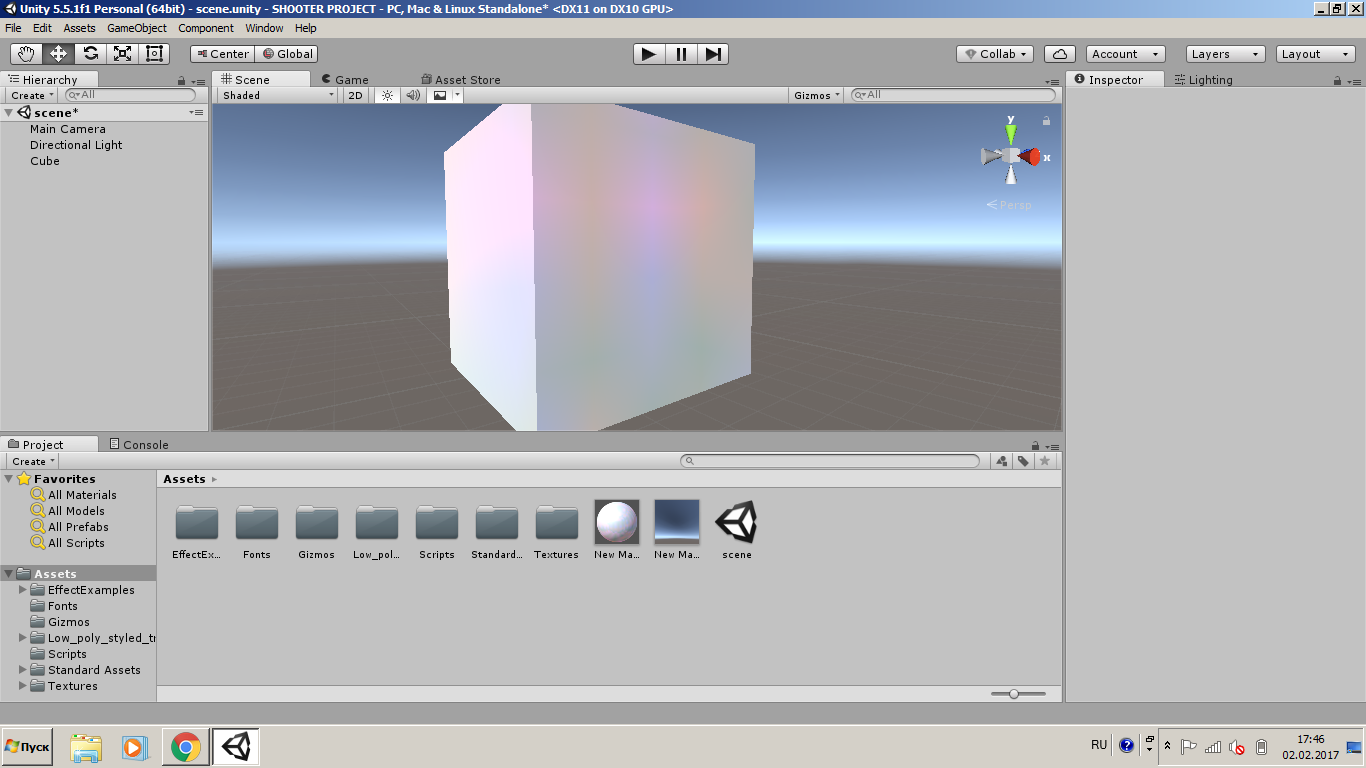Toggle Global handle rotation

pyautogui.click(x=288, y=54)
